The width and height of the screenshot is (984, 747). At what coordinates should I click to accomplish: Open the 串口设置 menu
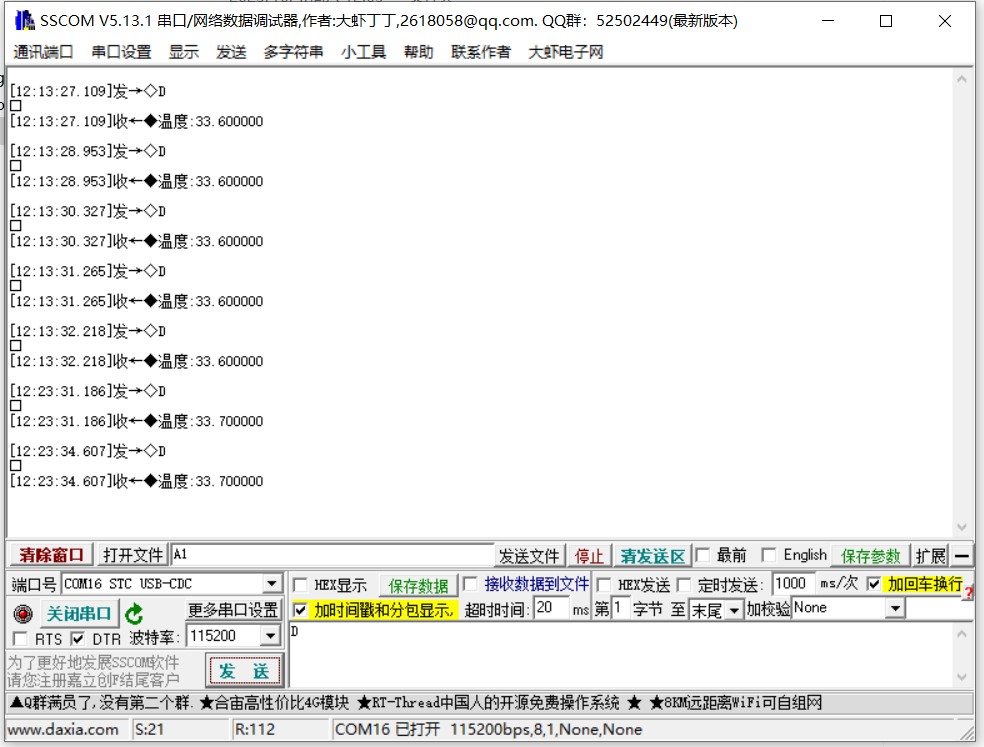(x=121, y=52)
